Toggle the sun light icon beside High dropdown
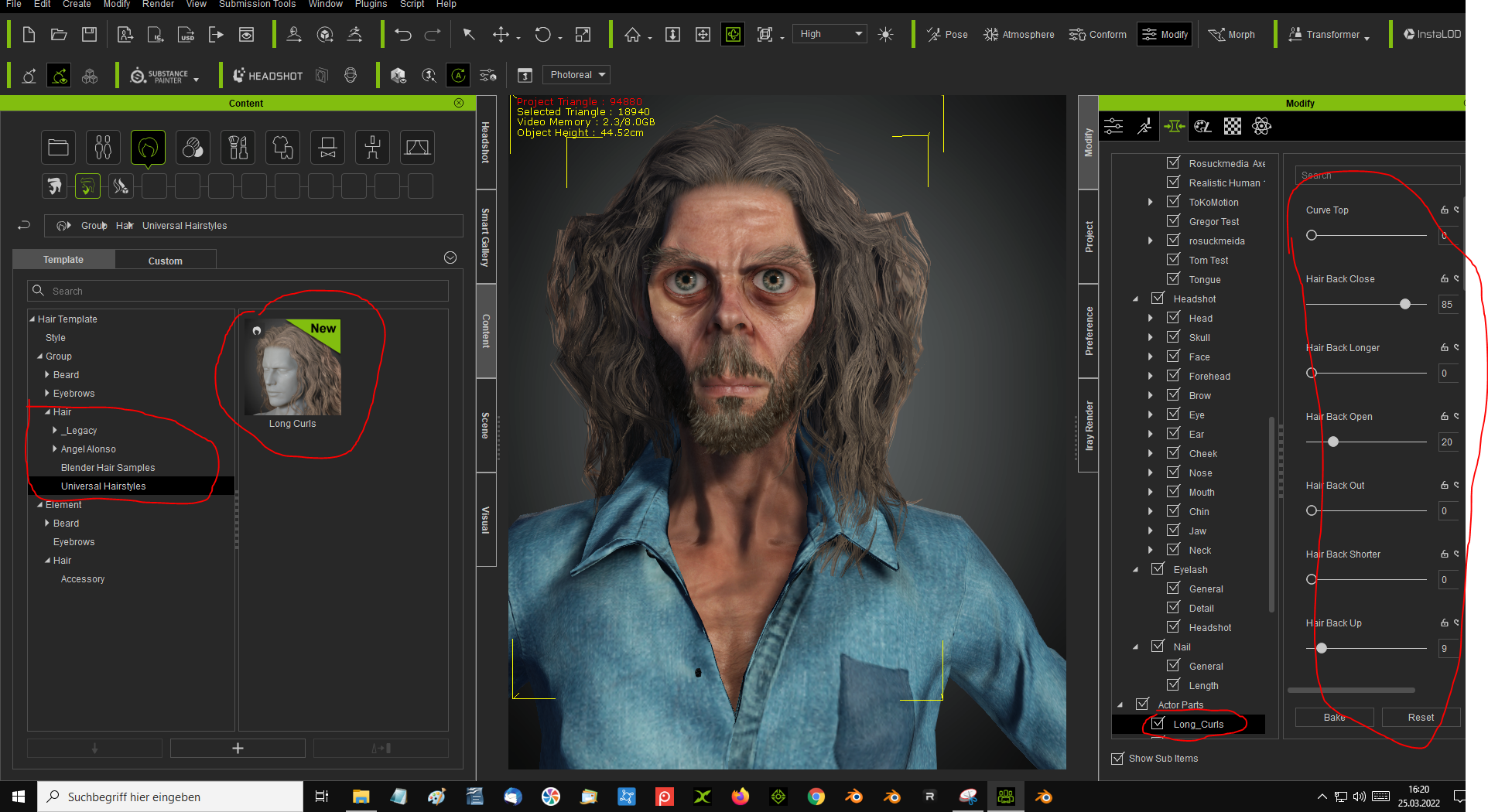The width and height of the screenshot is (1488, 812). (x=886, y=34)
